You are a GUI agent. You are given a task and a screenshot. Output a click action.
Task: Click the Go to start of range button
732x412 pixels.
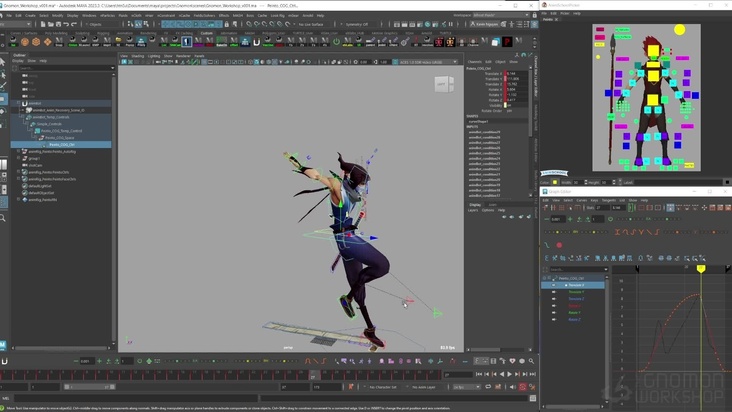tap(479, 374)
